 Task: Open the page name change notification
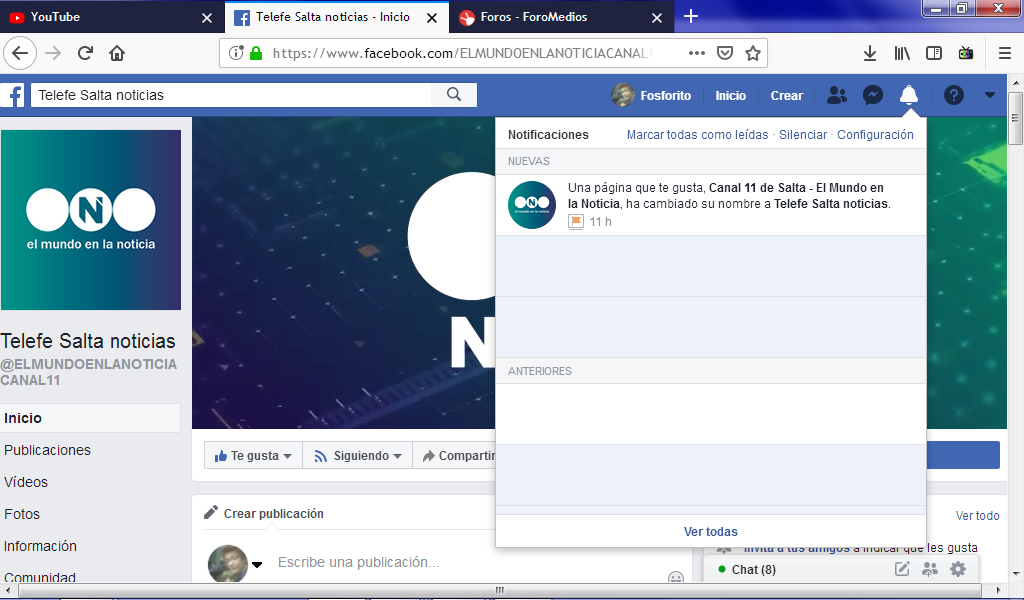[711, 205]
